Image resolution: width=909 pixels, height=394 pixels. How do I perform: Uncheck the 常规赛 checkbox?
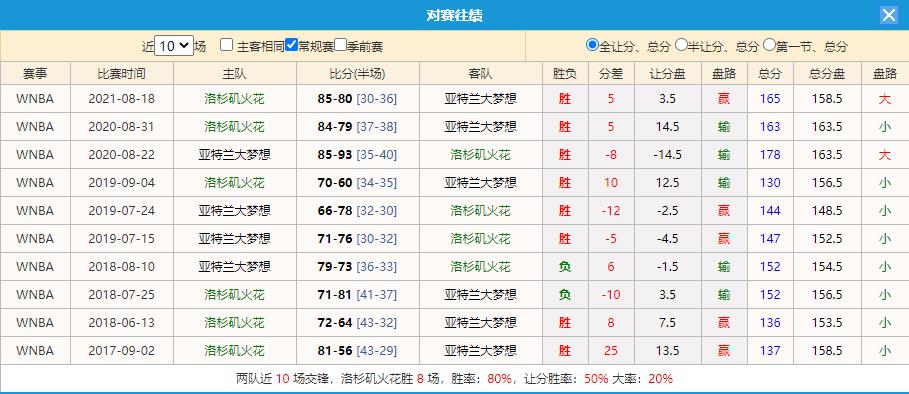click(292, 45)
